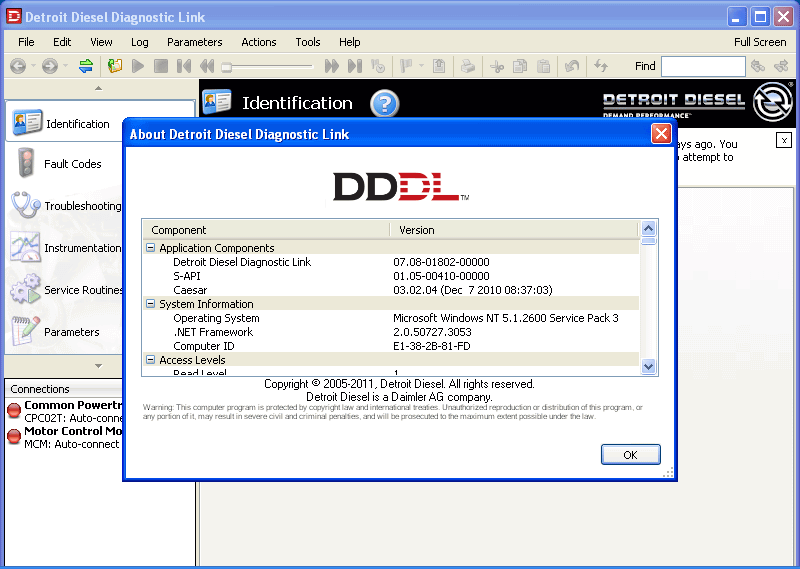Open the Fault Codes panel

coord(72,164)
